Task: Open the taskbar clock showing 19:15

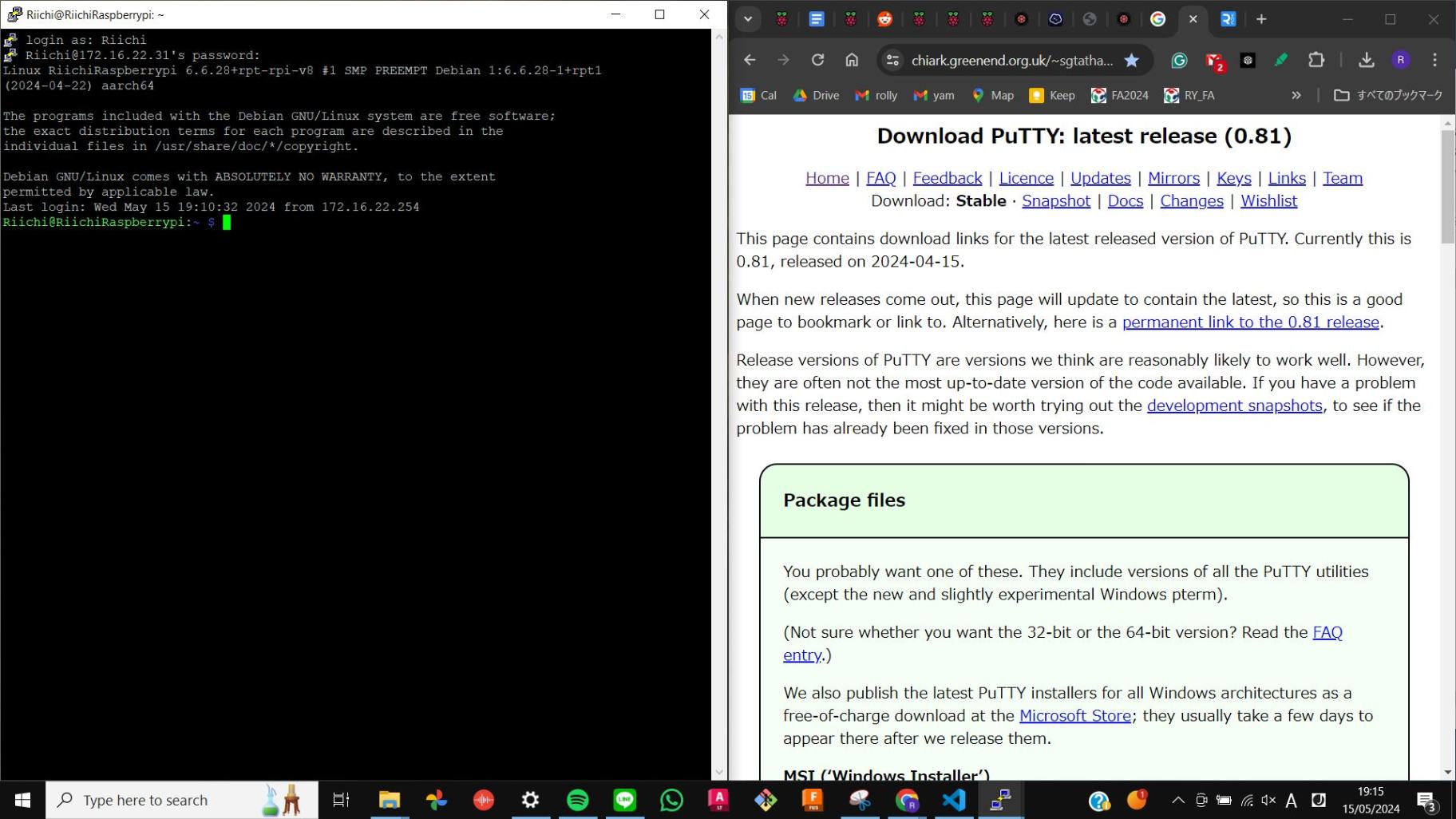Action: (x=1371, y=800)
